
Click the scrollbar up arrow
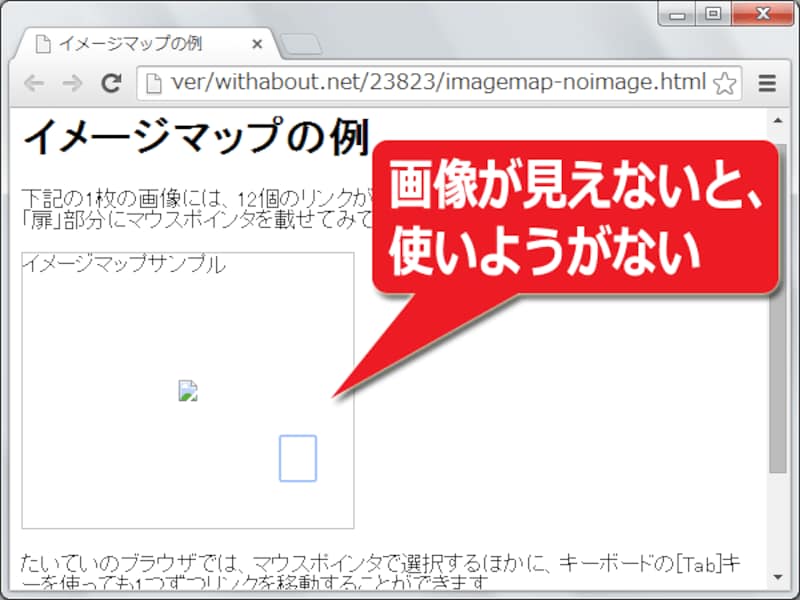[x=778, y=120]
